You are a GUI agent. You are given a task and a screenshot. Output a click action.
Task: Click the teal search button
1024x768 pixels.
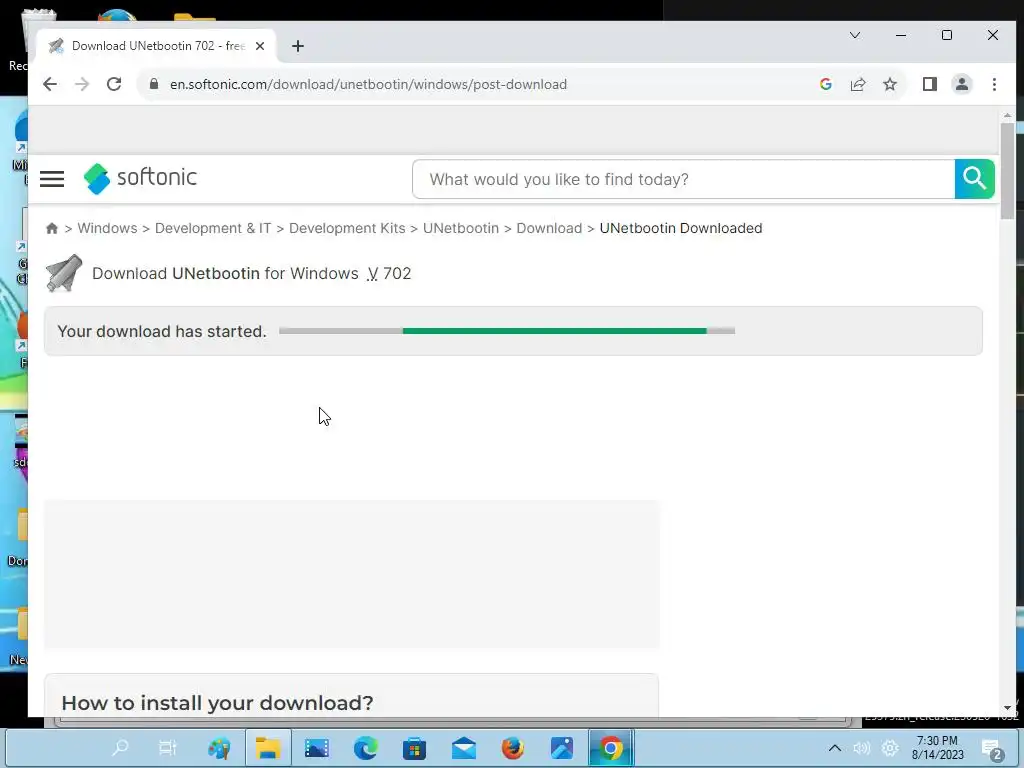point(974,179)
